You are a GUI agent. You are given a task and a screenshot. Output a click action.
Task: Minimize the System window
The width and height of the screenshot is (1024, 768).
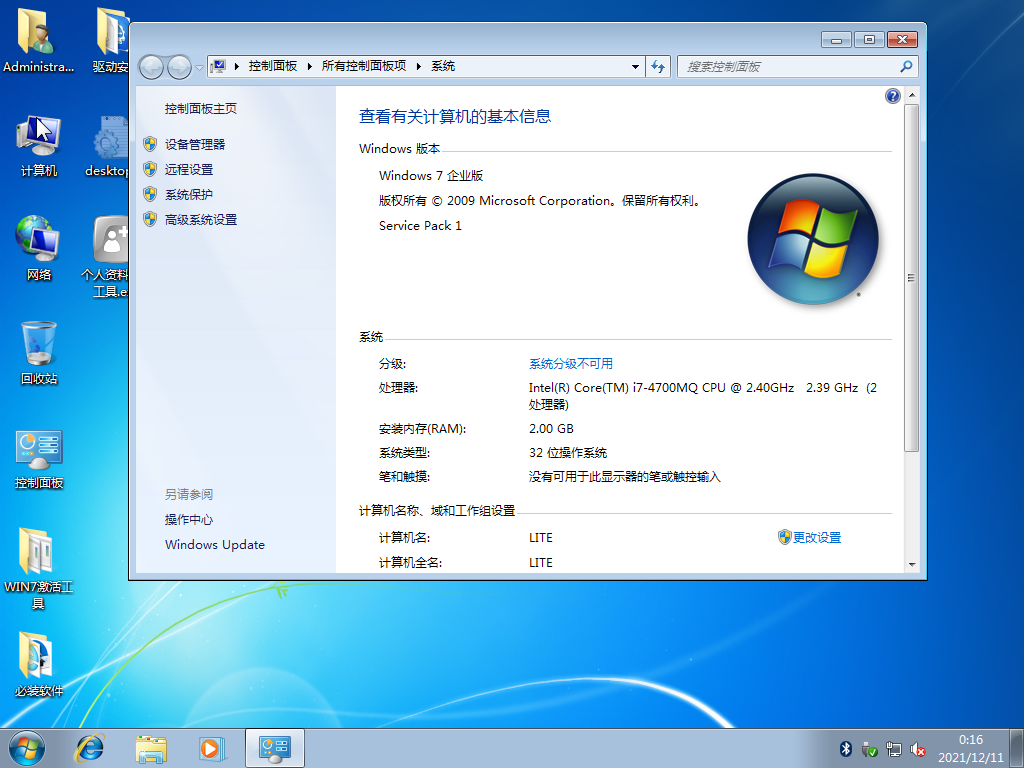pyautogui.click(x=837, y=40)
